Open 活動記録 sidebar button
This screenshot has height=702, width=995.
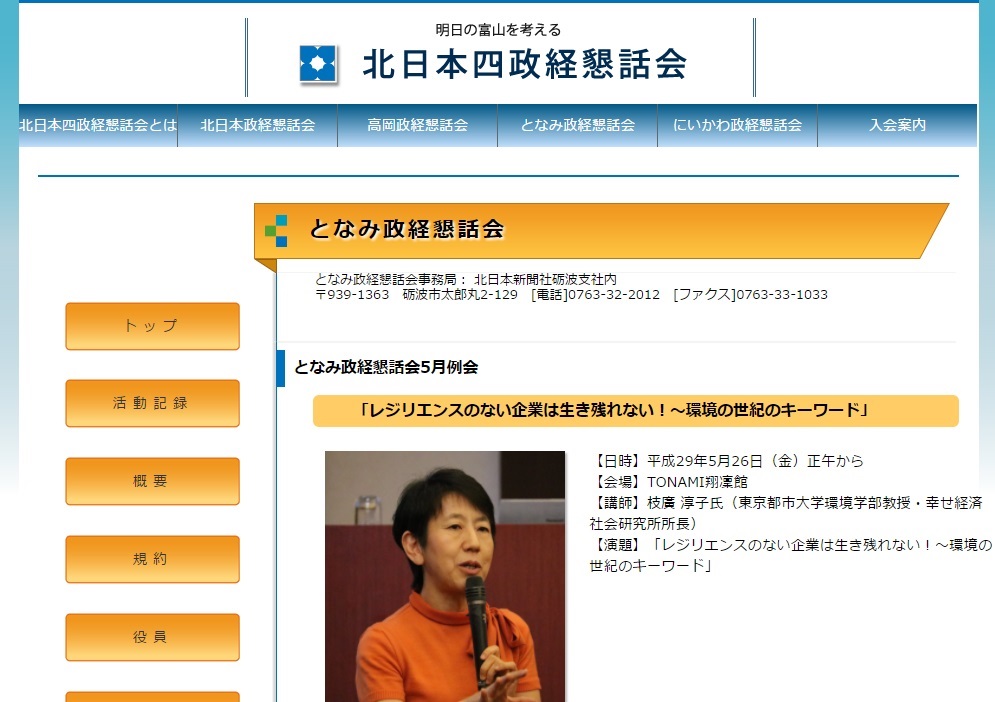click(x=152, y=404)
